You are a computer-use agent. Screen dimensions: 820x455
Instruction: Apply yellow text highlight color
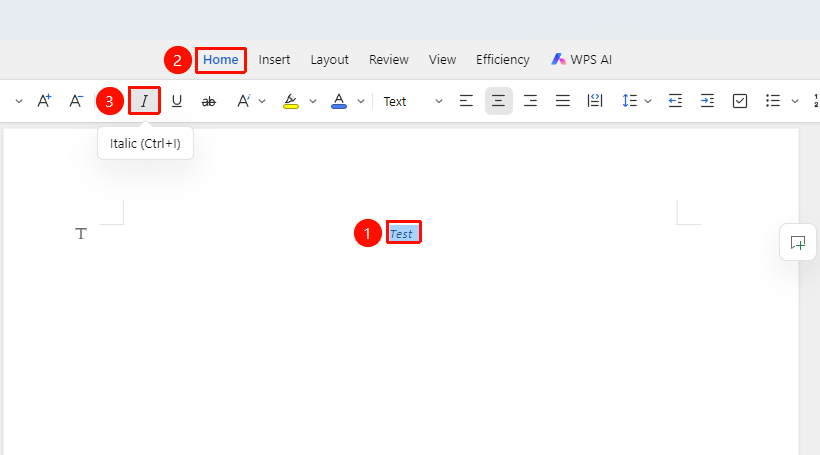[x=291, y=101]
